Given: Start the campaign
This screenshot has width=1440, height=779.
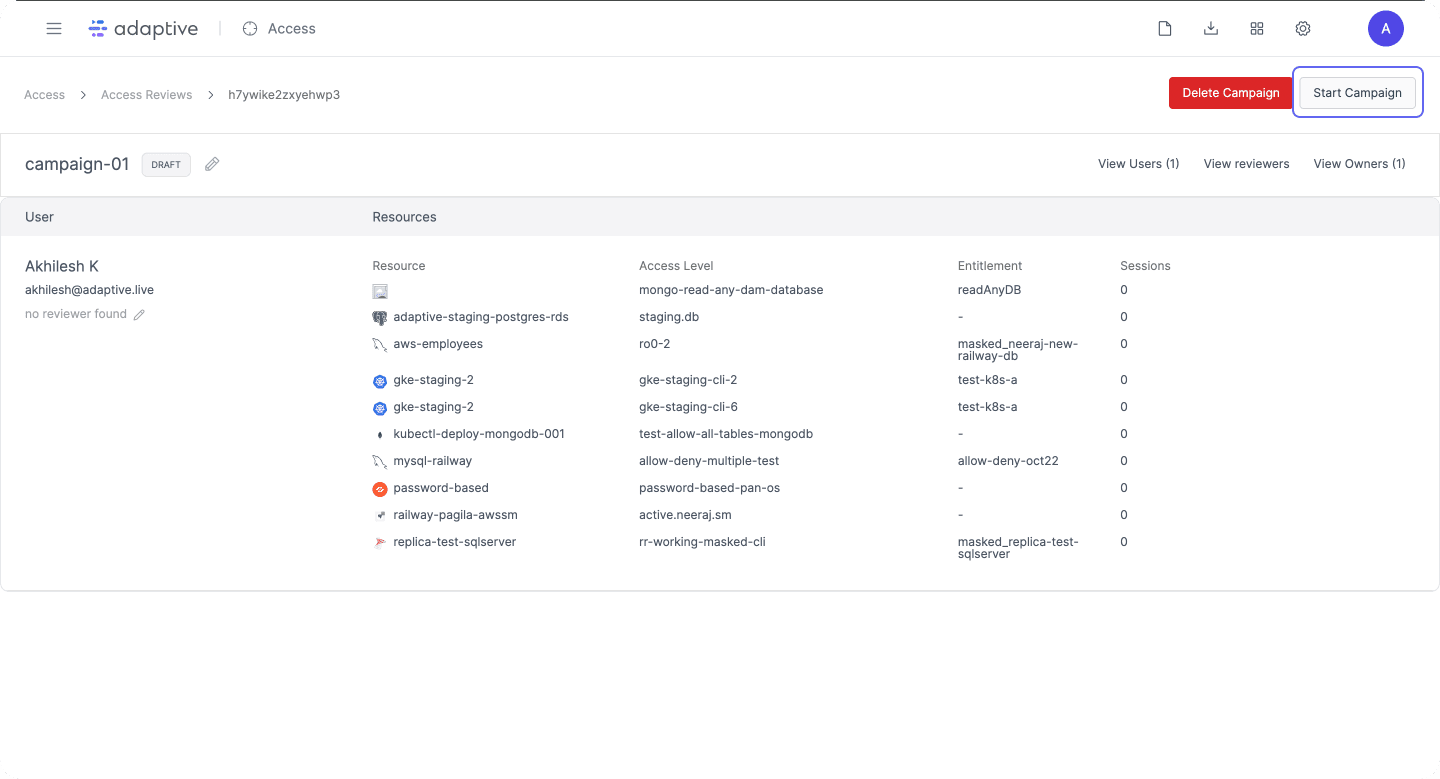Looking at the screenshot, I should pyautogui.click(x=1358, y=93).
